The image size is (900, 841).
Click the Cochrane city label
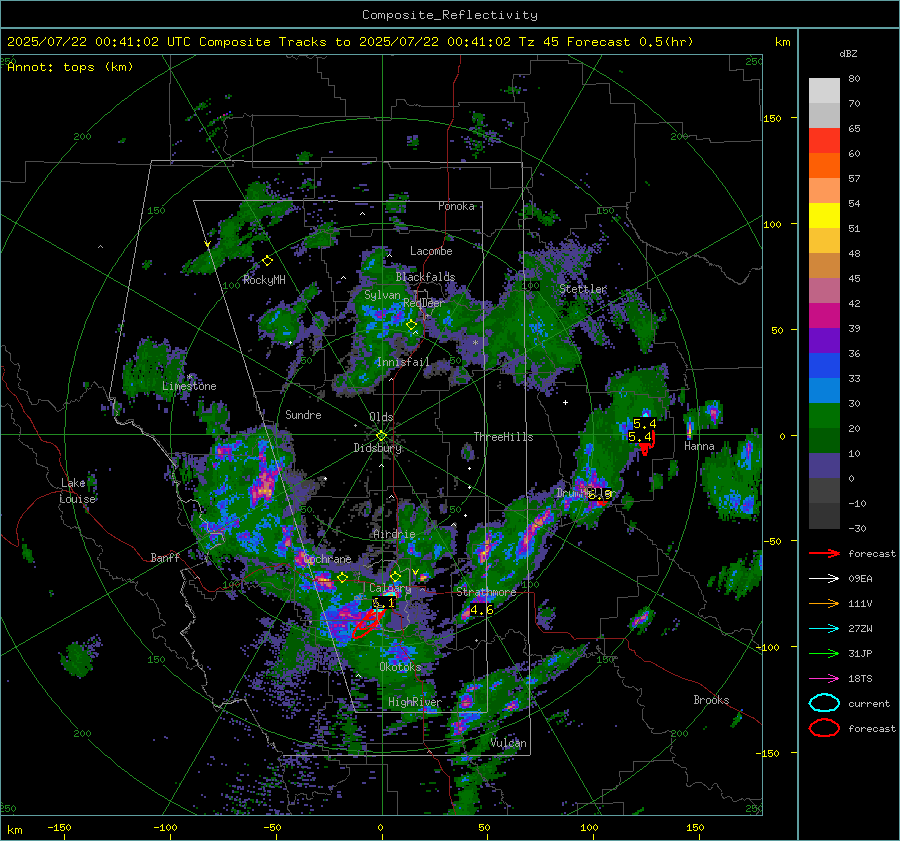327,559
